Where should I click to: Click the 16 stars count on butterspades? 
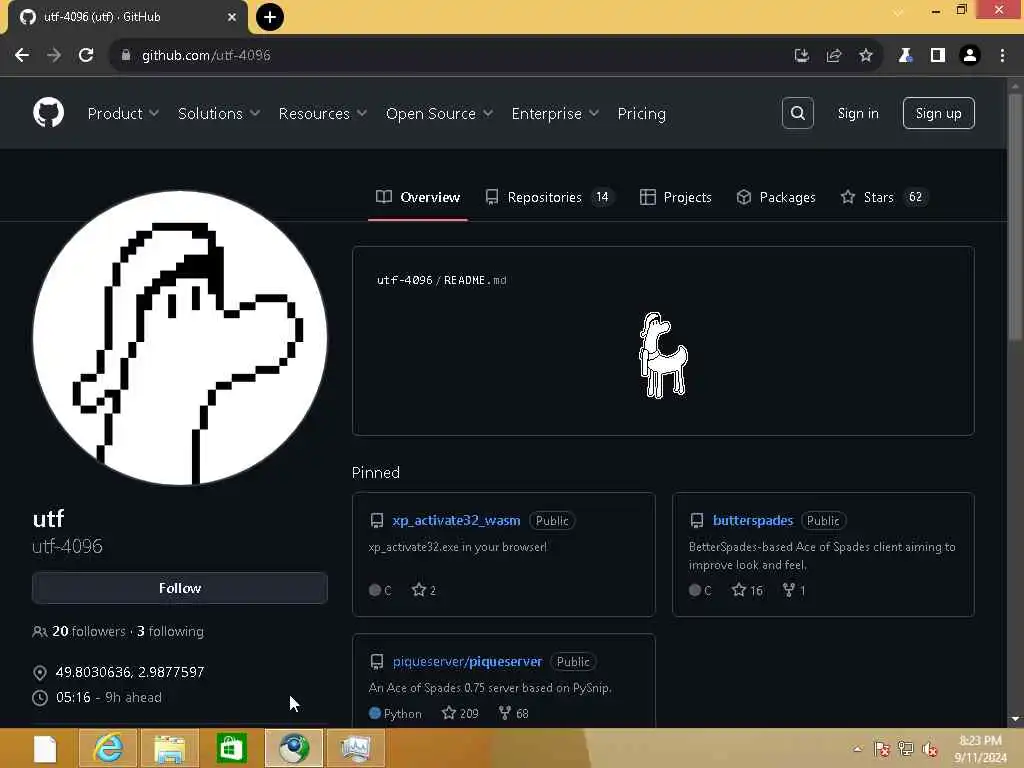(747, 590)
